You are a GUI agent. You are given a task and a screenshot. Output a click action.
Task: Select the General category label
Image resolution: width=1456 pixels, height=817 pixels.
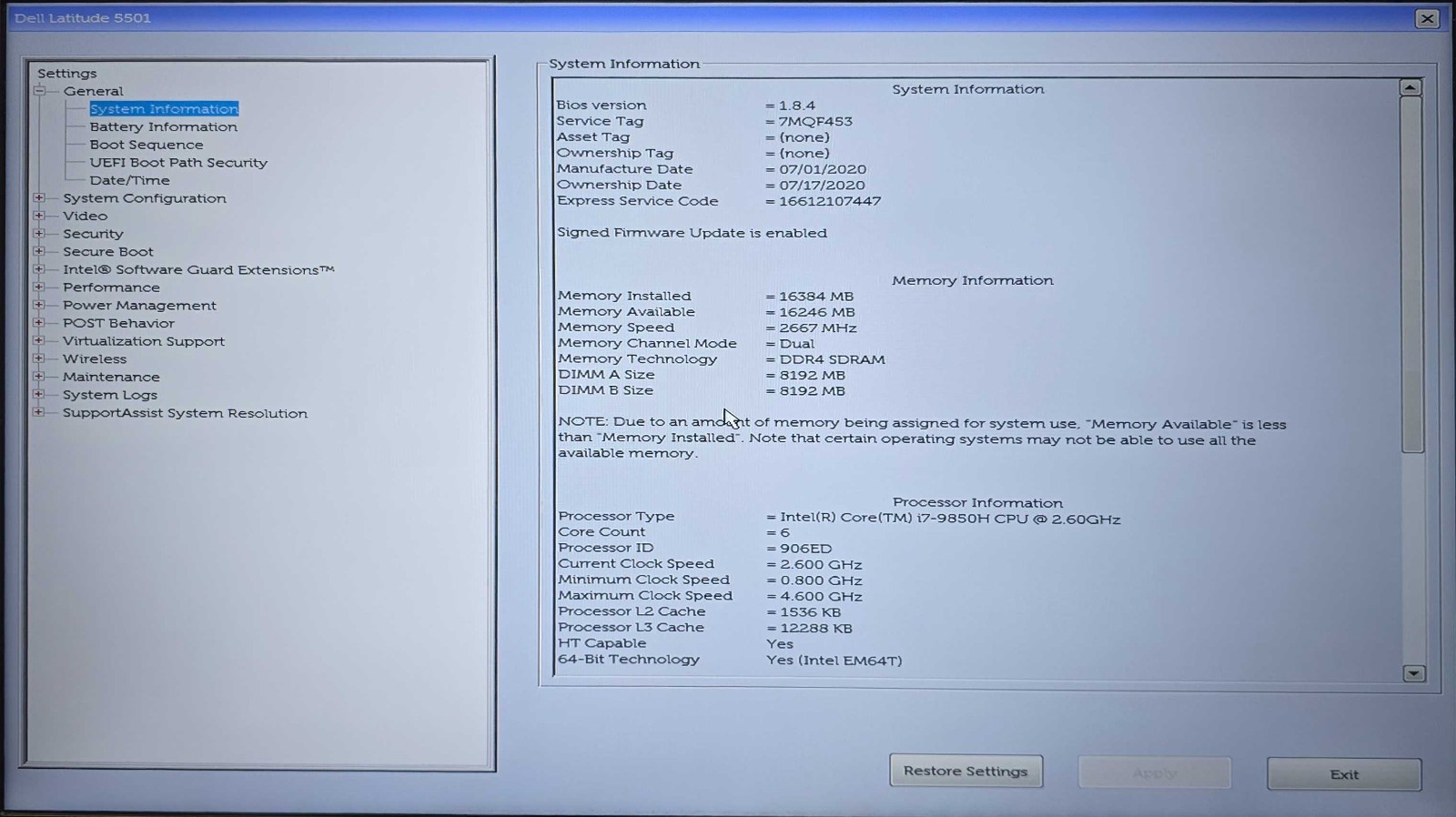pyautogui.click(x=93, y=91)
